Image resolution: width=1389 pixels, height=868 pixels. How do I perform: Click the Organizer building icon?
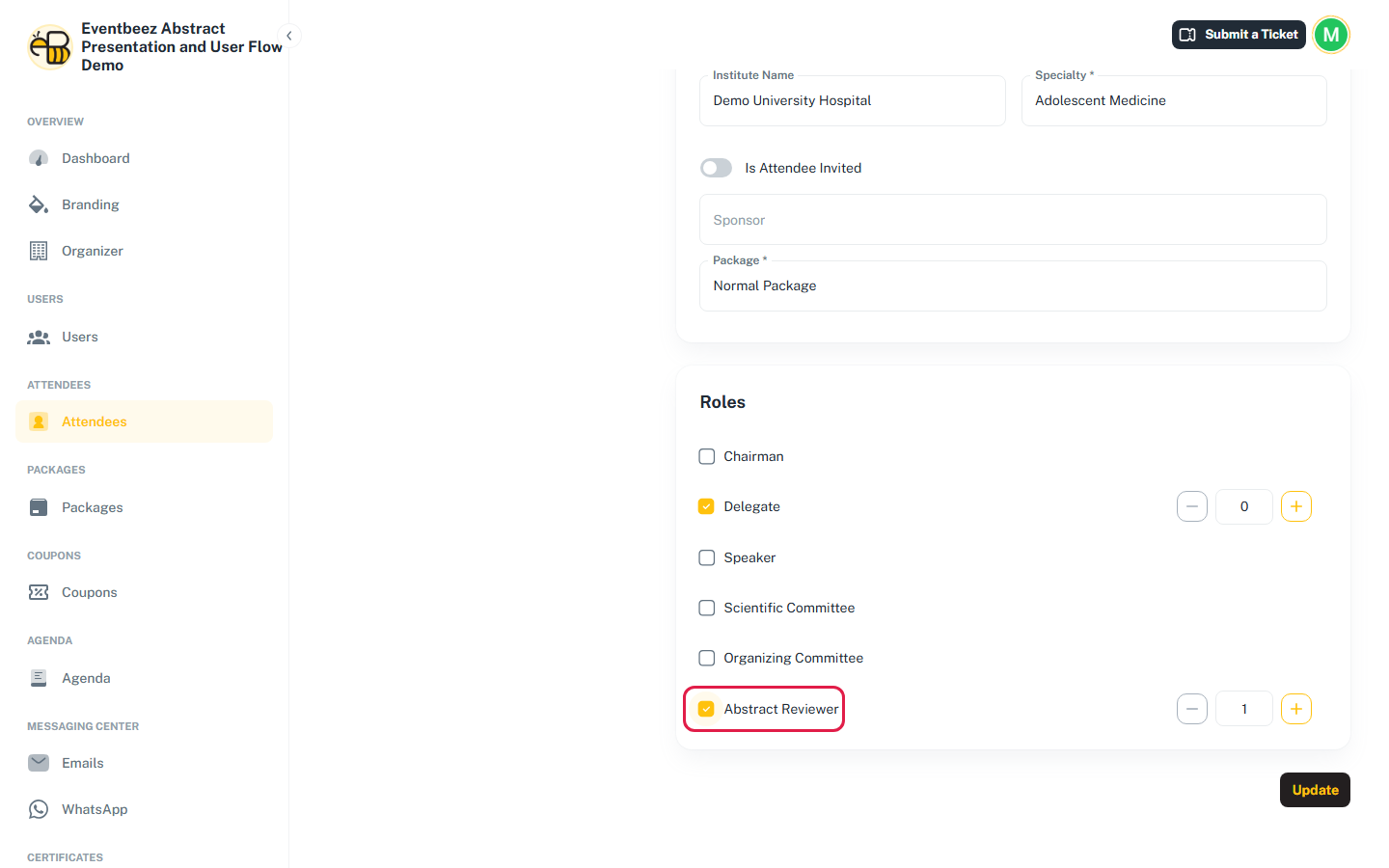coord(39,251)
